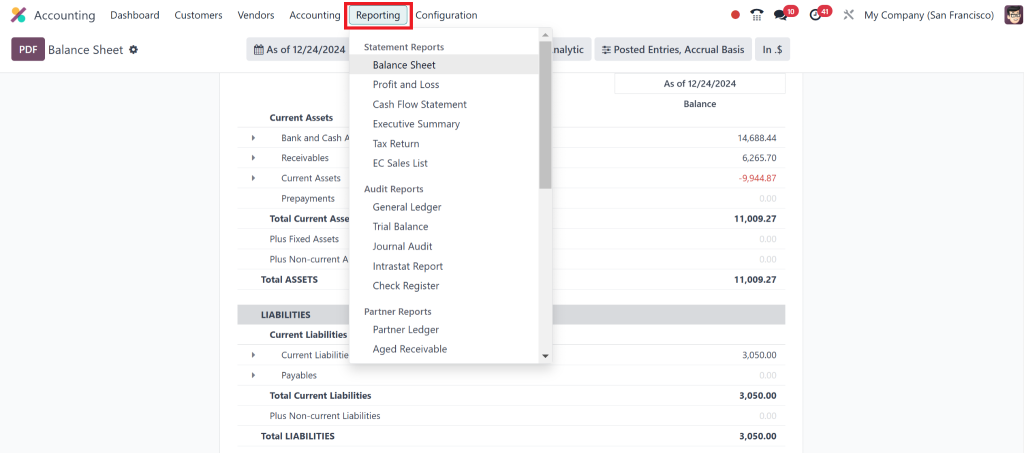Click the red recording indicator dot

pyautogui.click(x=735, y=15)
